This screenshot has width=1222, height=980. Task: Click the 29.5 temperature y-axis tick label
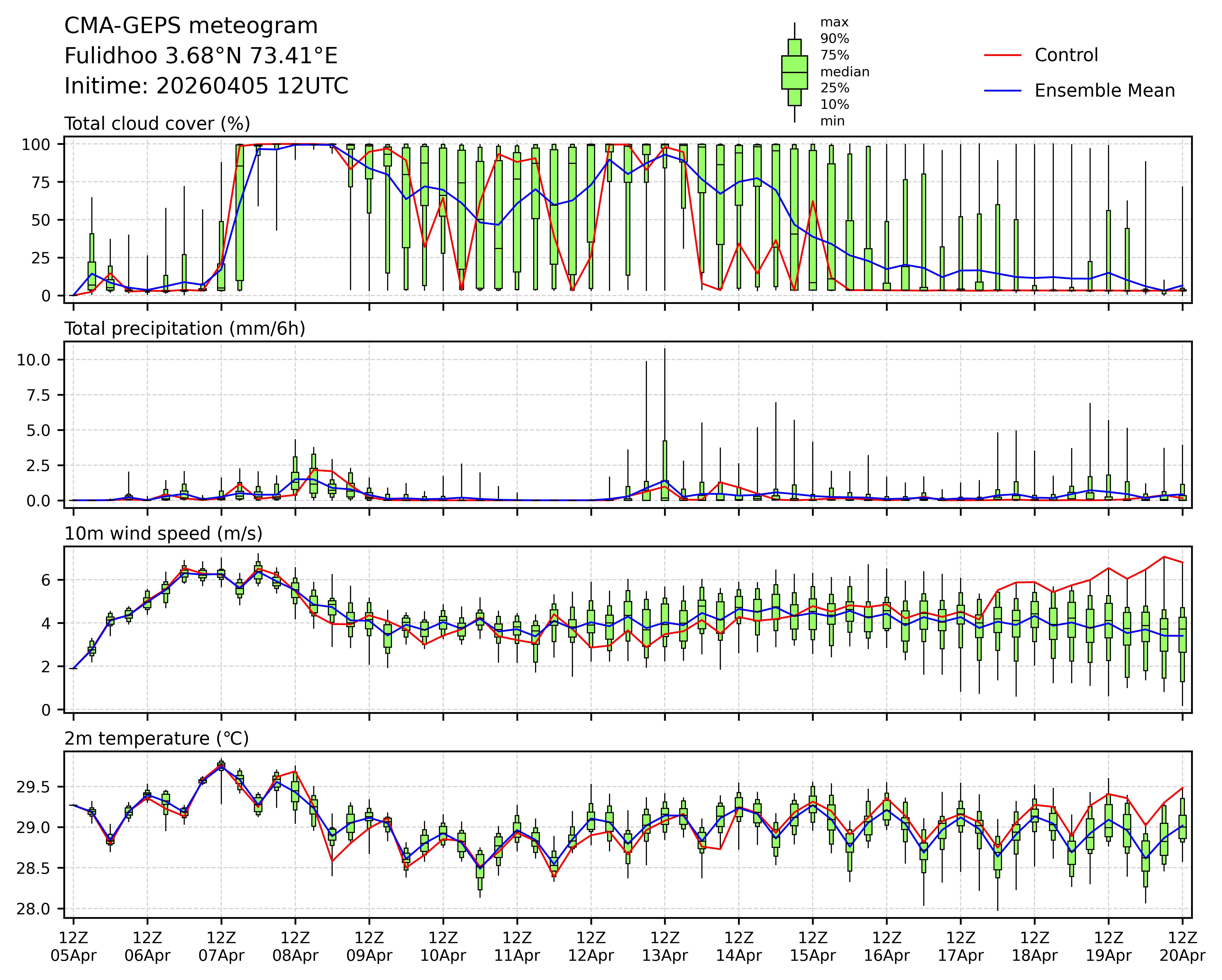33,787
